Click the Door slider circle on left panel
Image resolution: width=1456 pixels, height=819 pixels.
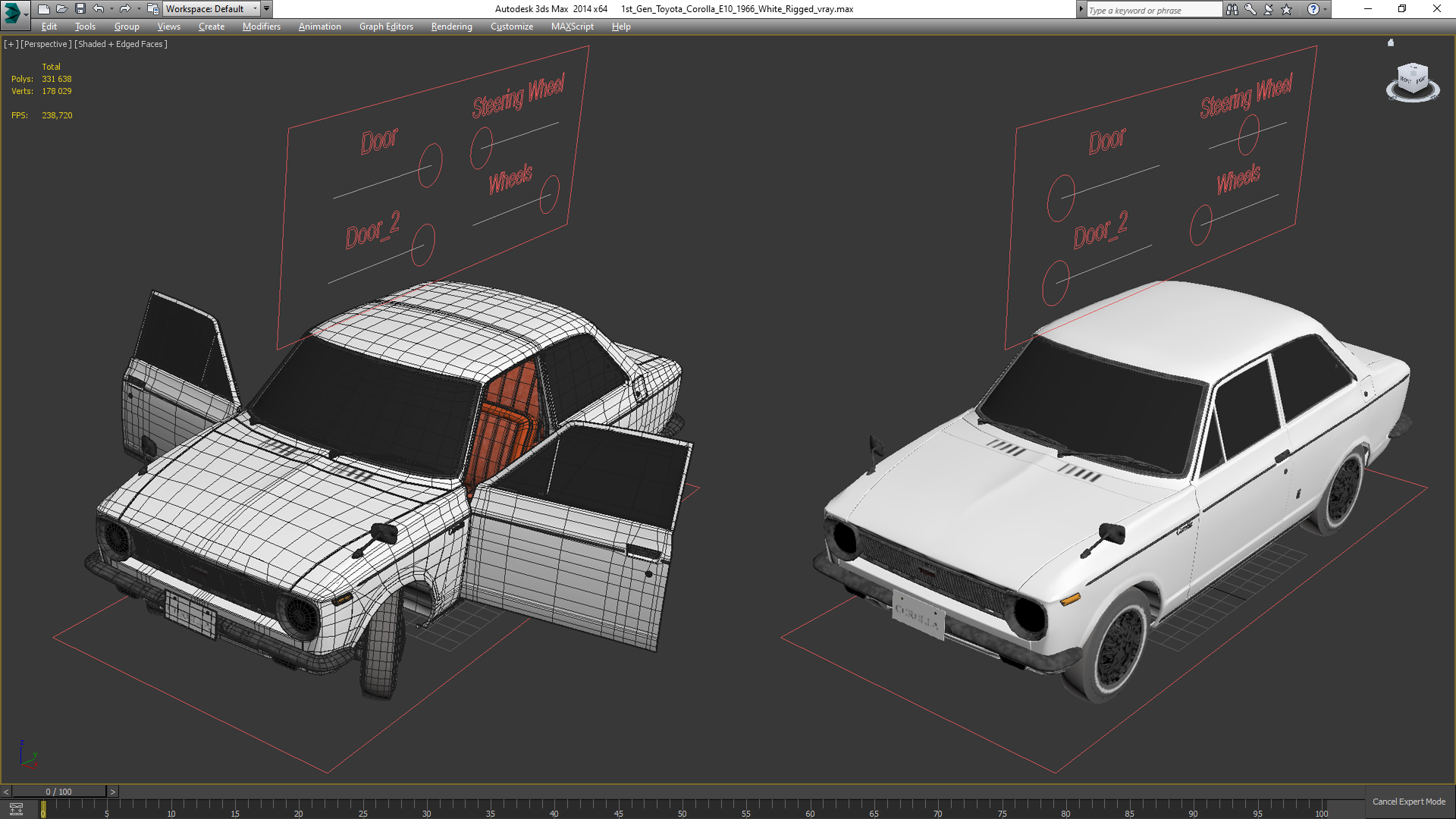point(430,165)
